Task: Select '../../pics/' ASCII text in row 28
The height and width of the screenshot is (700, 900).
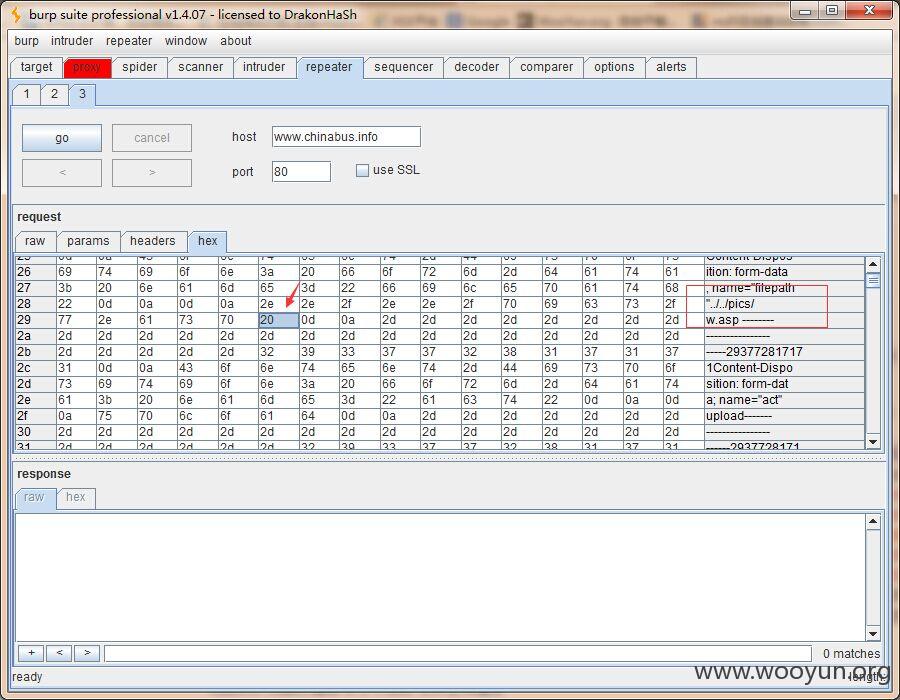Action: point(730,304)
